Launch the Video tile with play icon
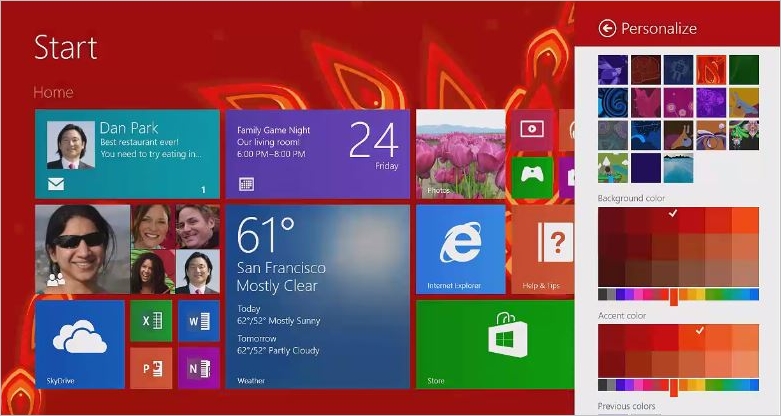 click(532, 131)
